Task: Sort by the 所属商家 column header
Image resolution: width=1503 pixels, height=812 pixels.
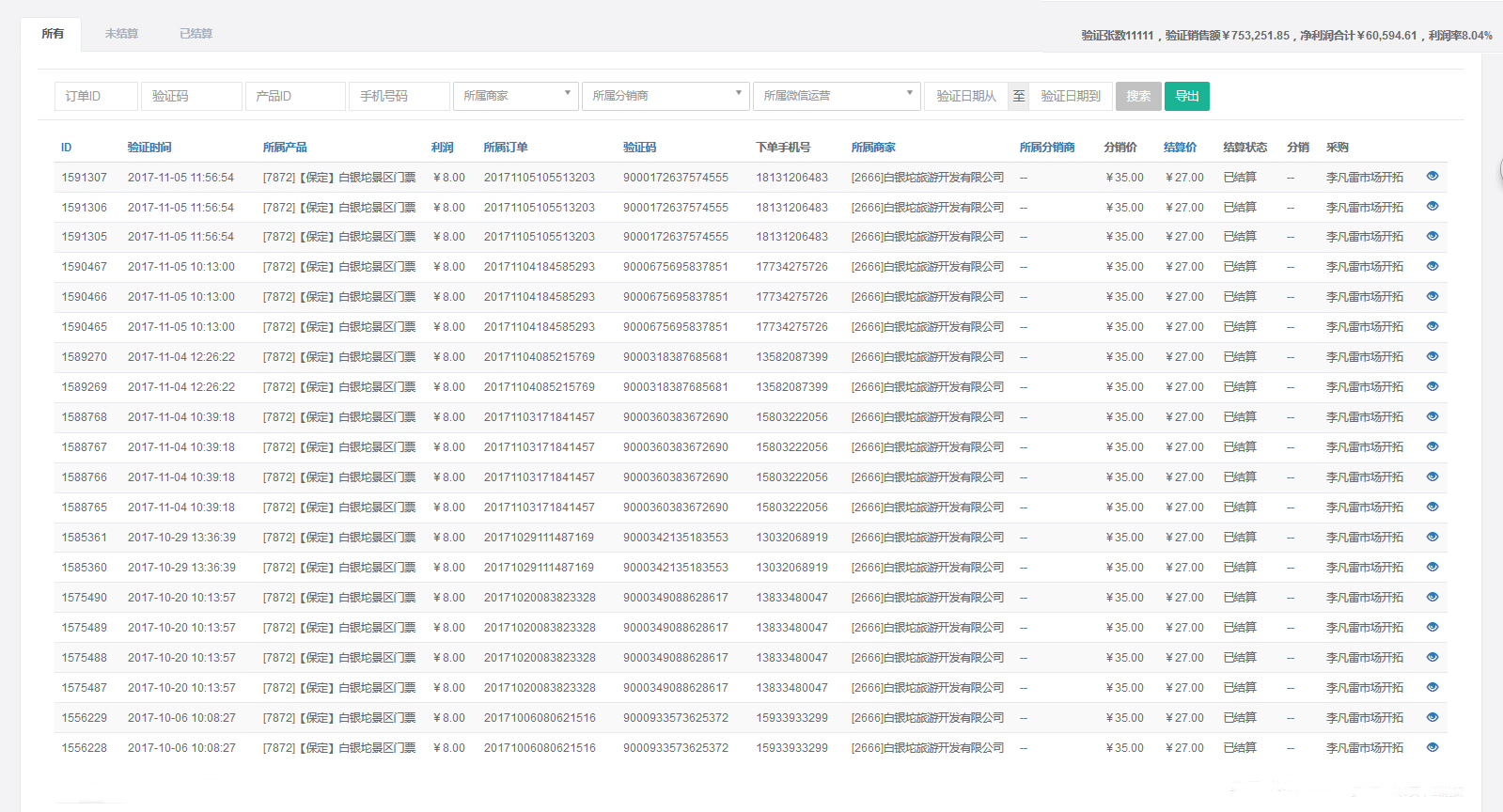Action: pyautogui.click(x=873, y=148)
